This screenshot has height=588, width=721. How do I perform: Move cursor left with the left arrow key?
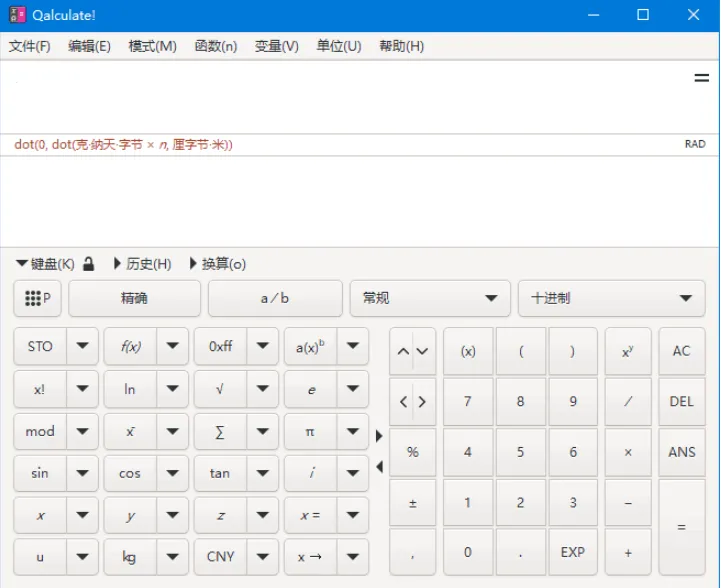click(x=403, y=402)
